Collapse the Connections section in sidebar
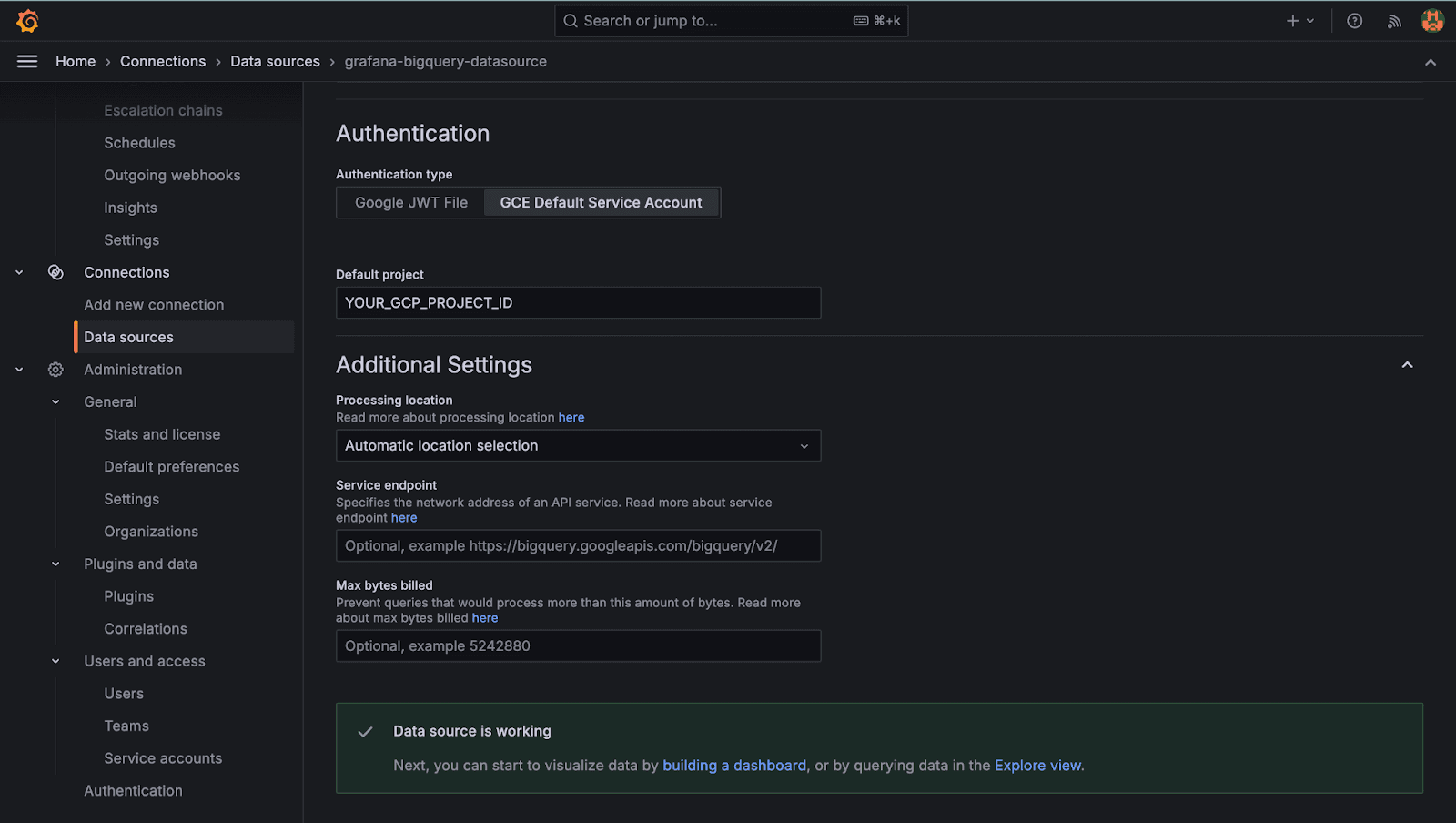This screenshot has width=1456, height=823. [18, 271]
